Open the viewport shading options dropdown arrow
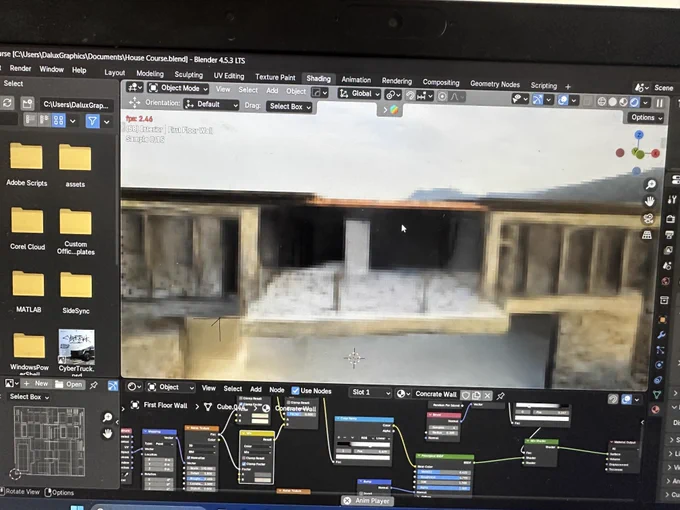Image resolution: width=680 pixels, height=510 pixels. (646, 103)
